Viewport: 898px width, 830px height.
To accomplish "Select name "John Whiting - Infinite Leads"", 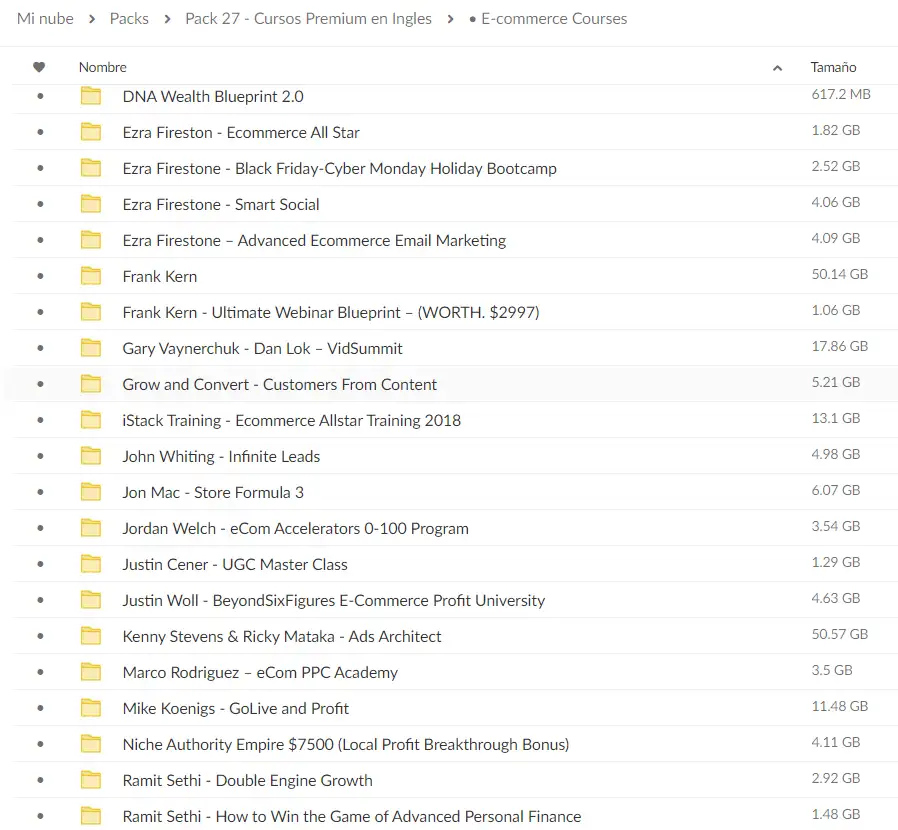I will [221, 457].
